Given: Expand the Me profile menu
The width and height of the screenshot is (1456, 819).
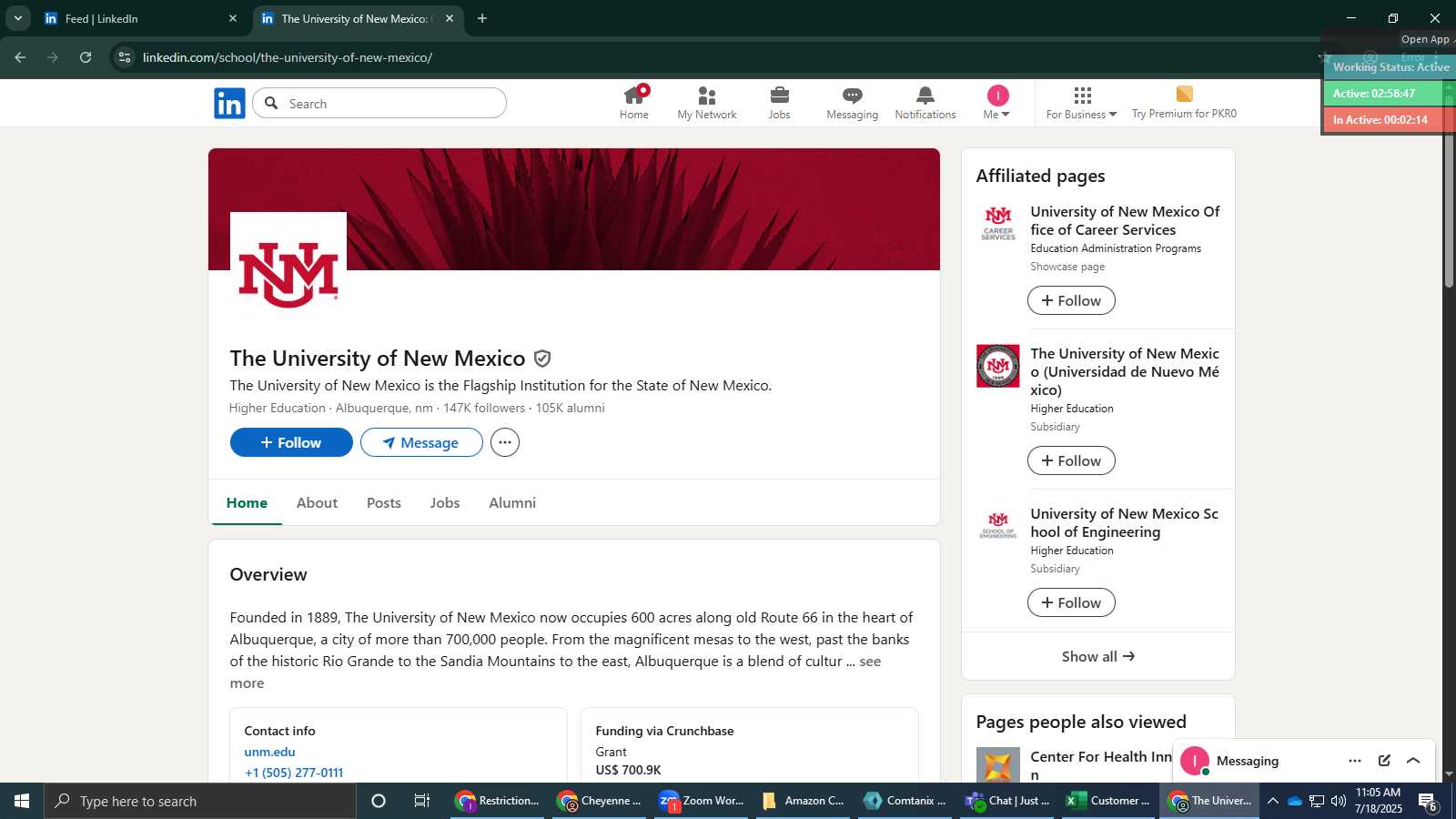Looking at the screenshot, I should 997,102.
